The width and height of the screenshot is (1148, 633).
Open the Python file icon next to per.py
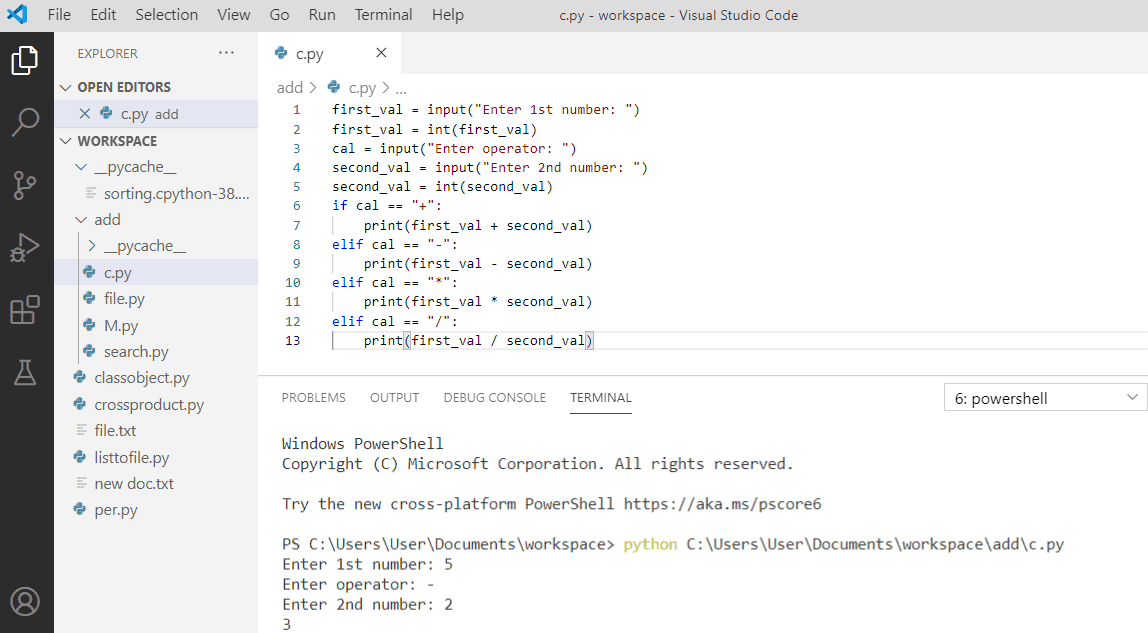[x=80, y=509]
